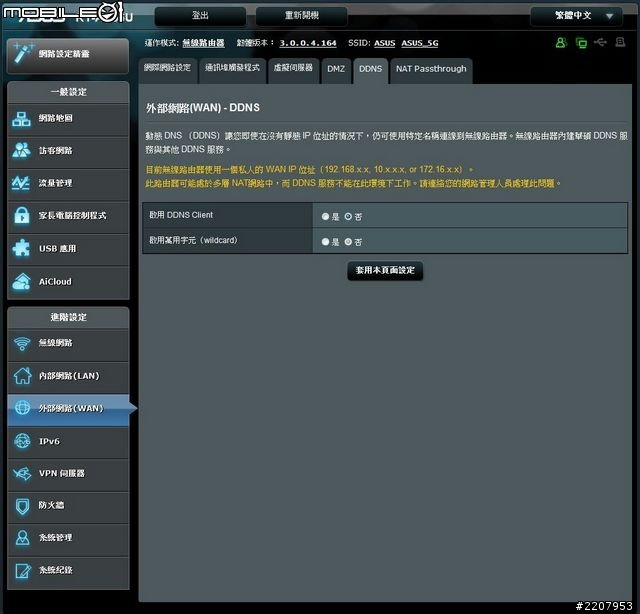Open the 通訊埠觸發程式 tab
Image resolution: width=640 pixels, height=614 pixels.
[231, 68]
